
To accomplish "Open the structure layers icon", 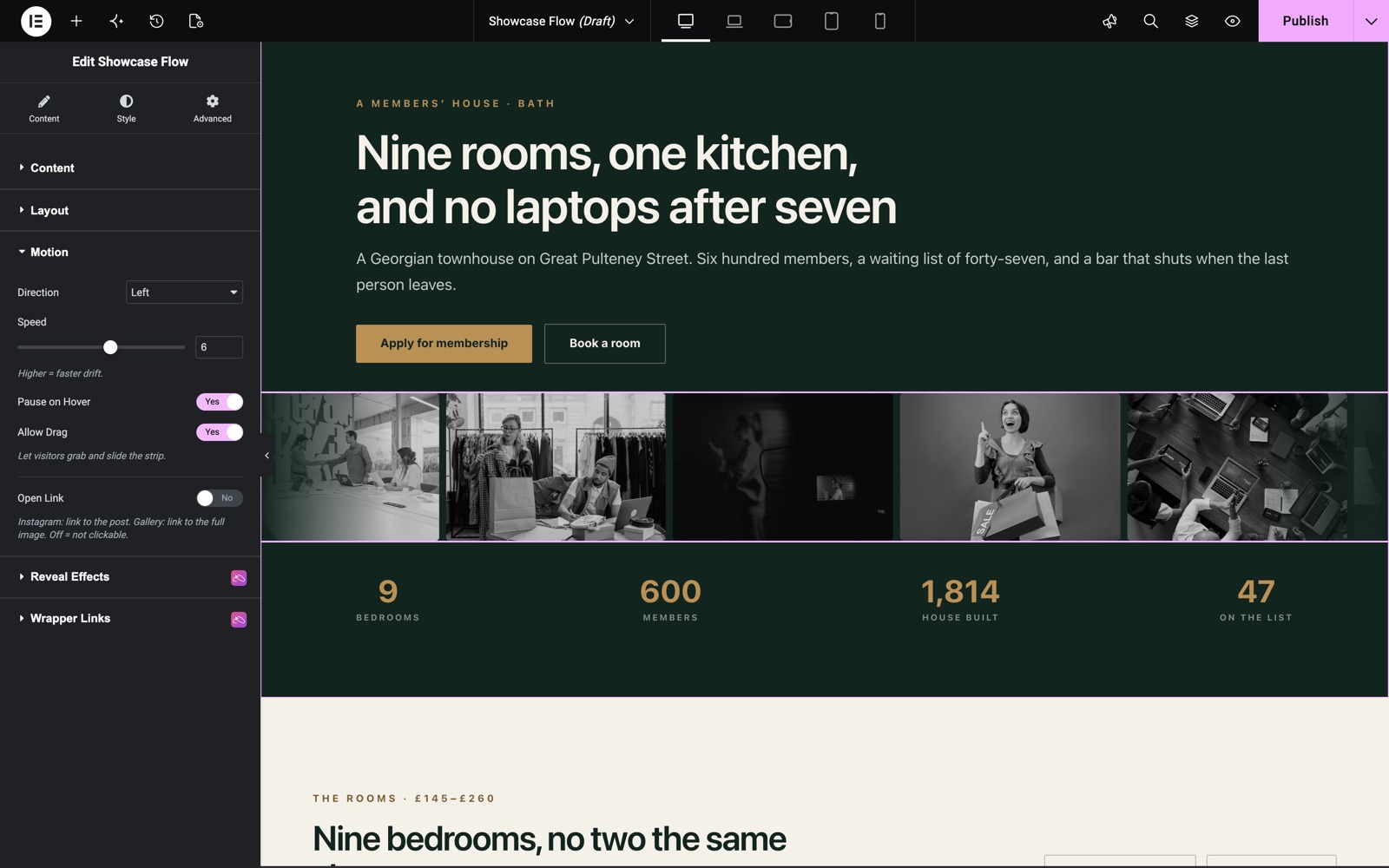I will pyautogui.click(x=1191, y=21).
